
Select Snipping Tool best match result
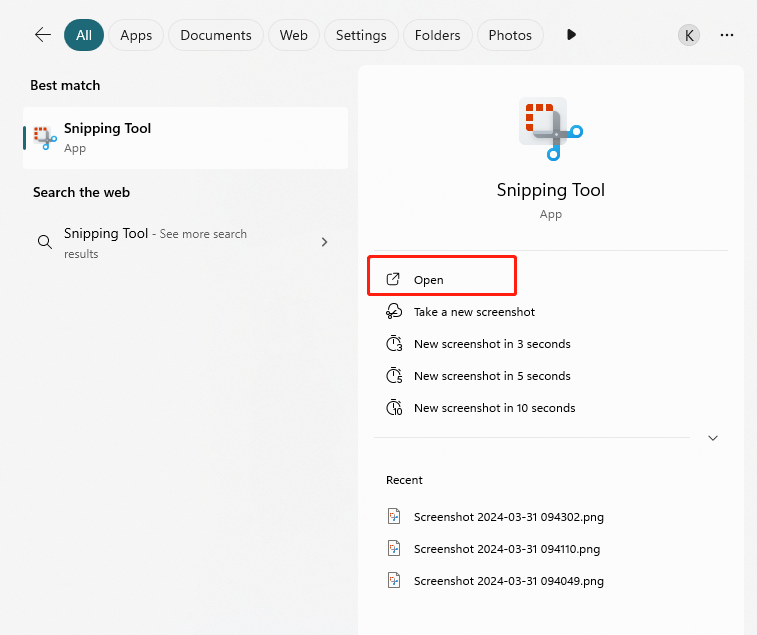click(185, 138)
